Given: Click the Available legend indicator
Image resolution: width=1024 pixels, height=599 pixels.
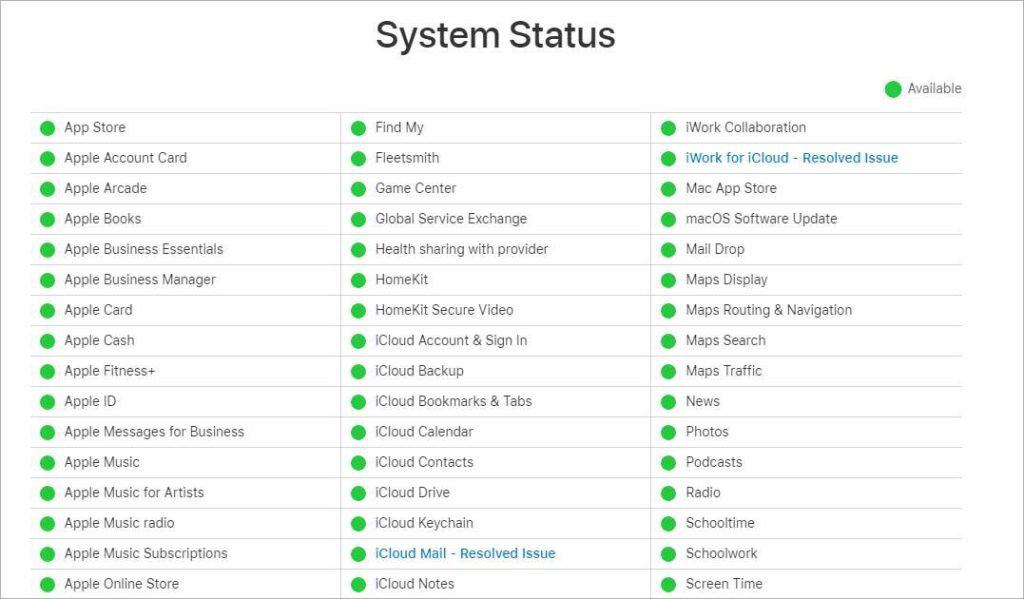Looking at the screenshot, I should tap(891, 89).
